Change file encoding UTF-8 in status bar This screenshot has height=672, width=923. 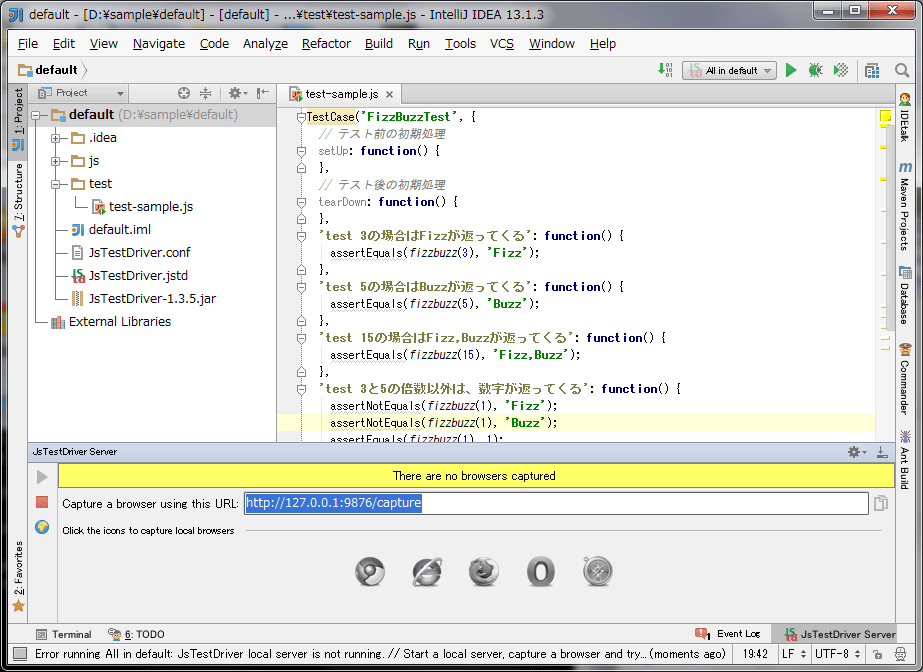point(838,654)
